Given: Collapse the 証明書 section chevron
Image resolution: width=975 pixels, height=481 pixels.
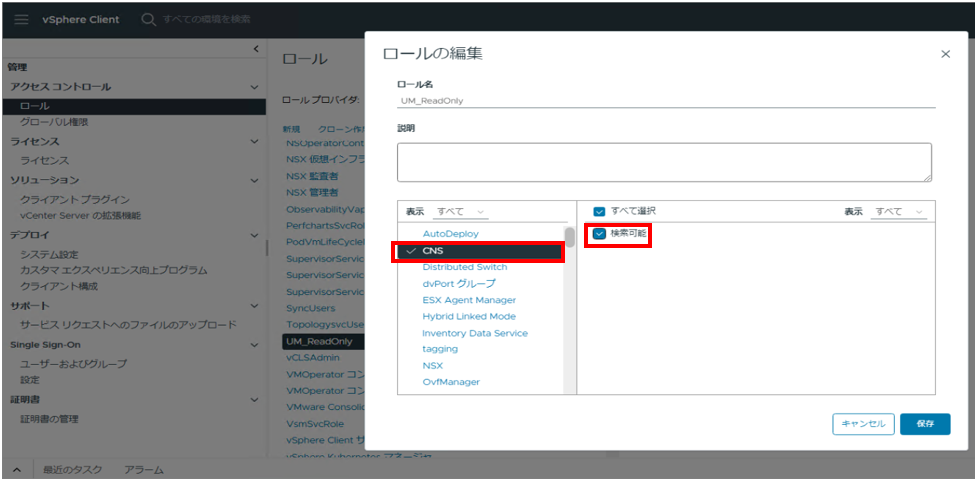Looking at the screenshot, I should 254,400.
